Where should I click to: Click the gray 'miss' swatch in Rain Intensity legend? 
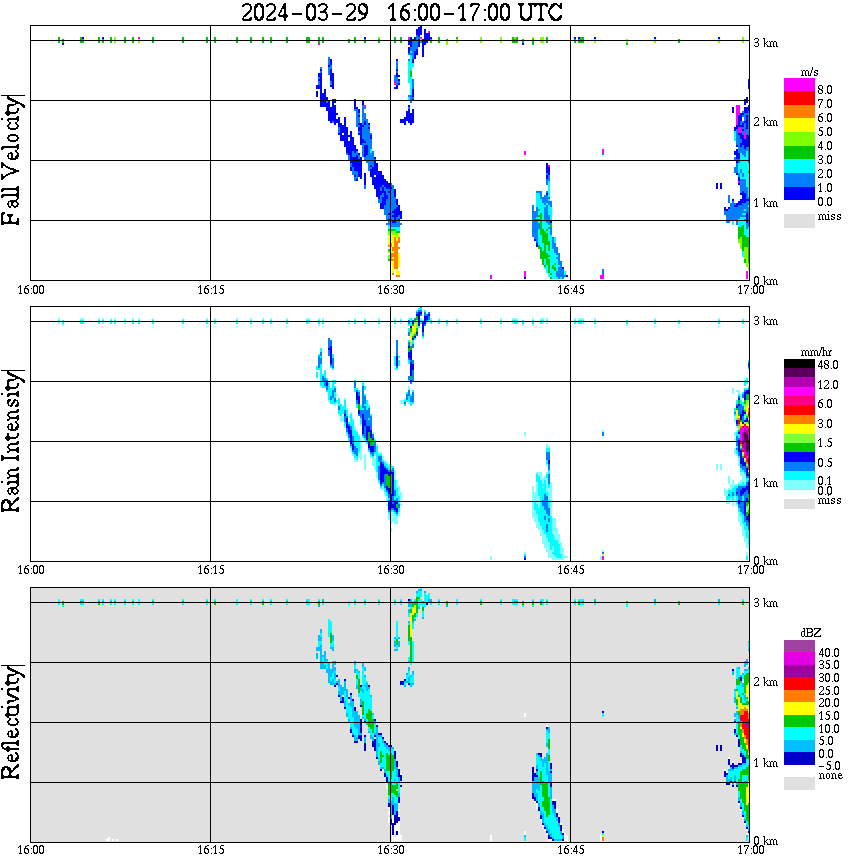point(799,504)
